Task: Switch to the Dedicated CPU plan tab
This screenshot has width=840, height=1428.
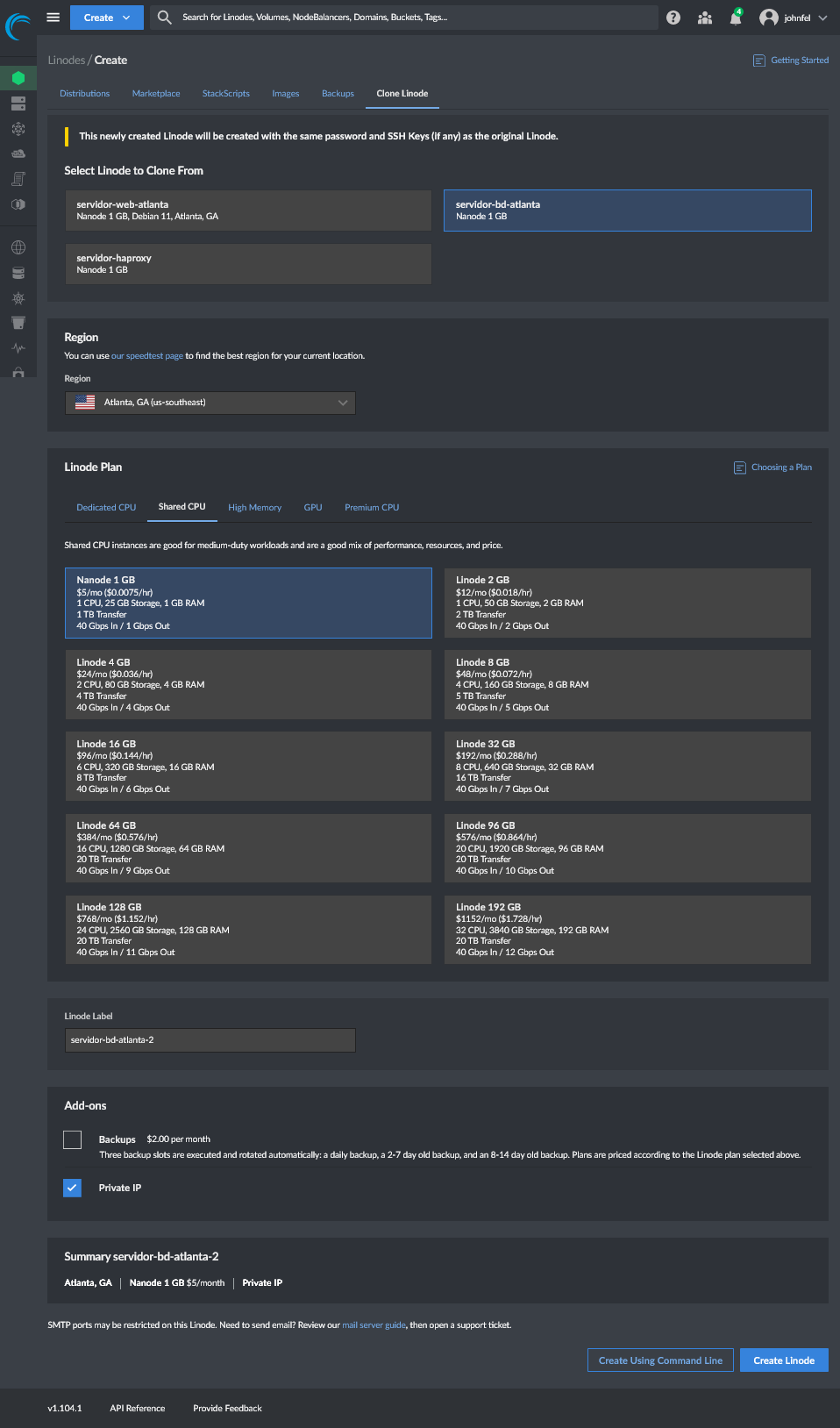Action: [106, 508]
